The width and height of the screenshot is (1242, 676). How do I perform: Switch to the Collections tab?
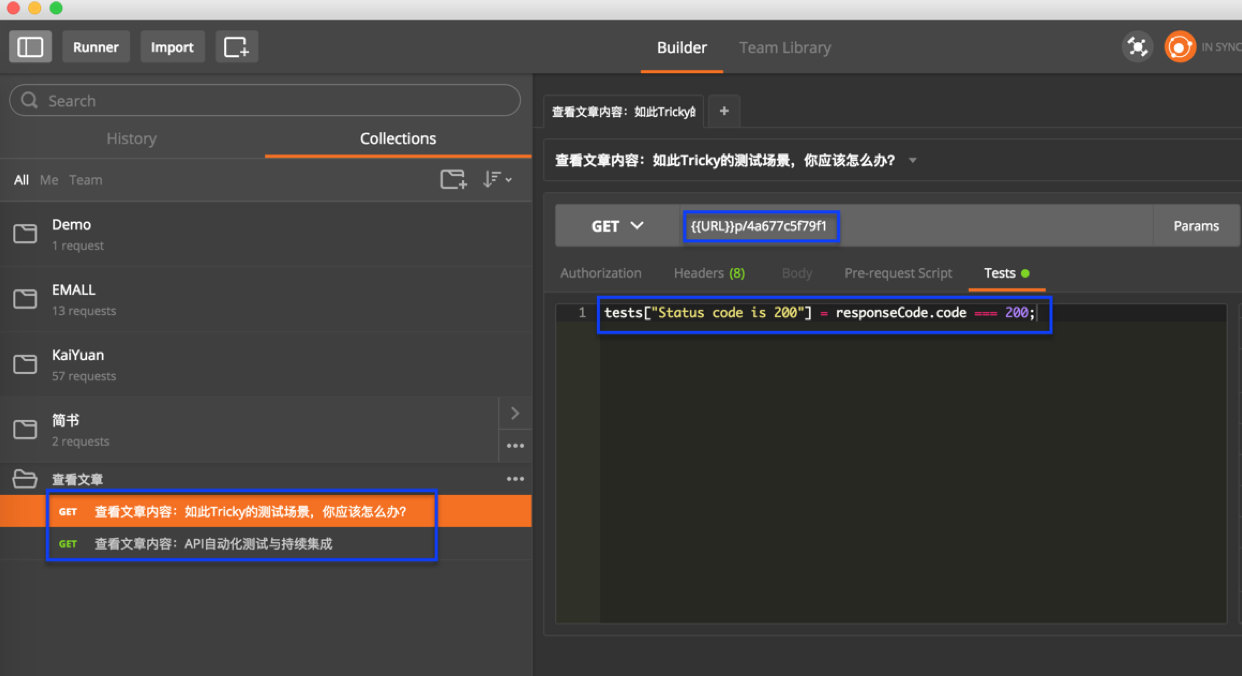(x=398, y=139)
